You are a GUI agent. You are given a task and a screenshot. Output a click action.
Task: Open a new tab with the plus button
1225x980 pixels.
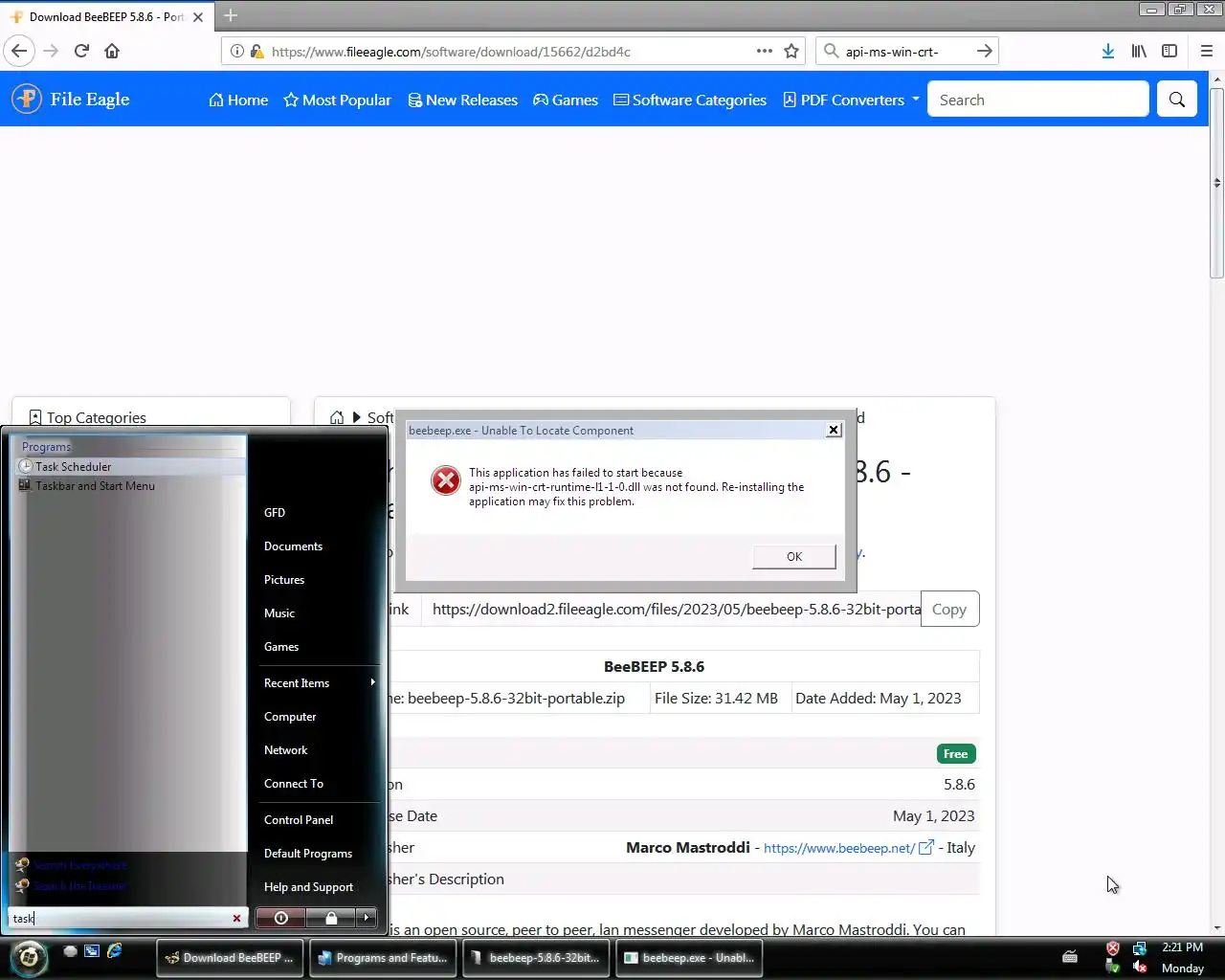[x=231, y=16]
